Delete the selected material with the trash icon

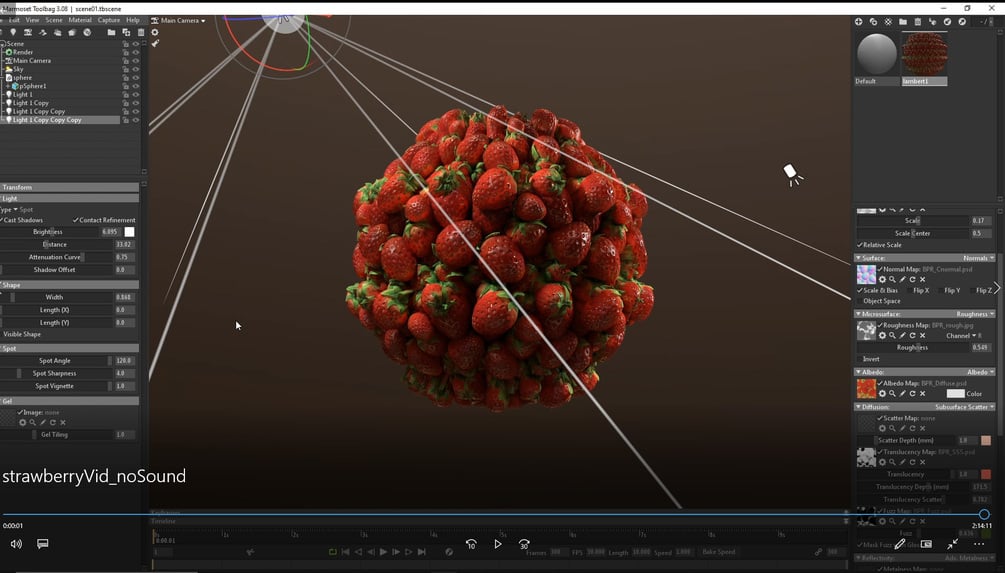coord(918,22)
